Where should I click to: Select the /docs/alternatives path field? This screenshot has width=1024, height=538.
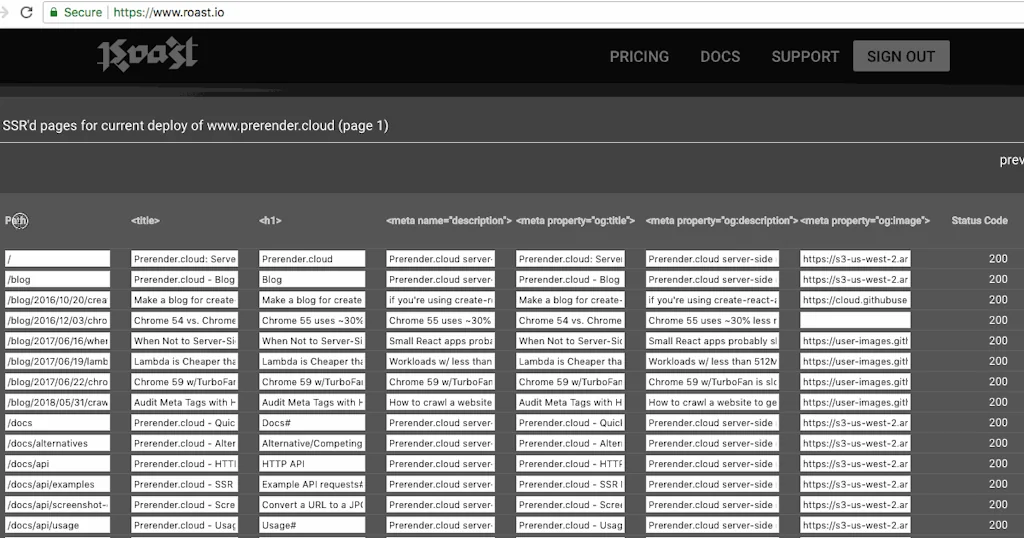pyautogui.click(x=57, y=443)
